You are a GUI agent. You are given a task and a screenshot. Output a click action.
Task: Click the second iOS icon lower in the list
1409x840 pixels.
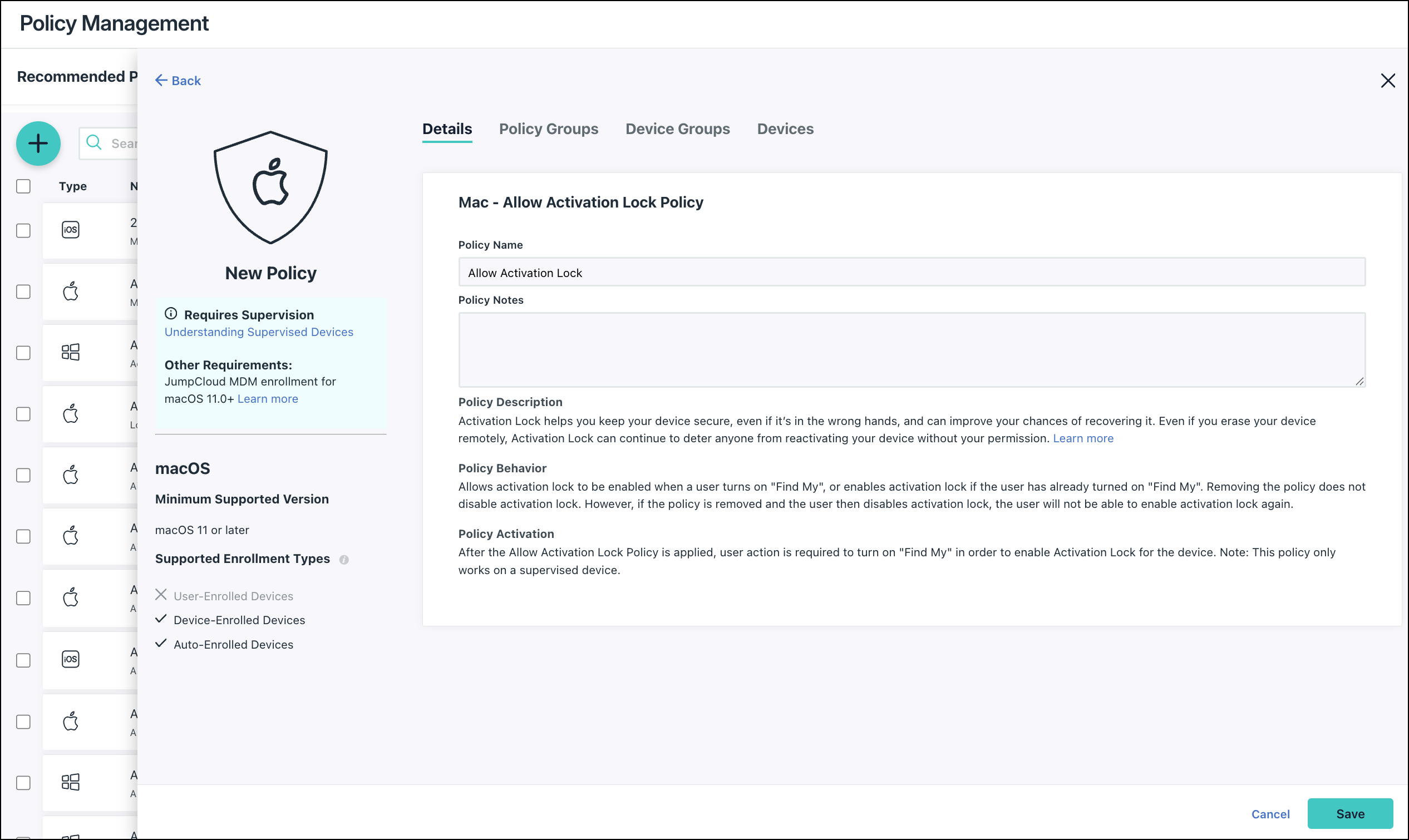tap(70, 658)
